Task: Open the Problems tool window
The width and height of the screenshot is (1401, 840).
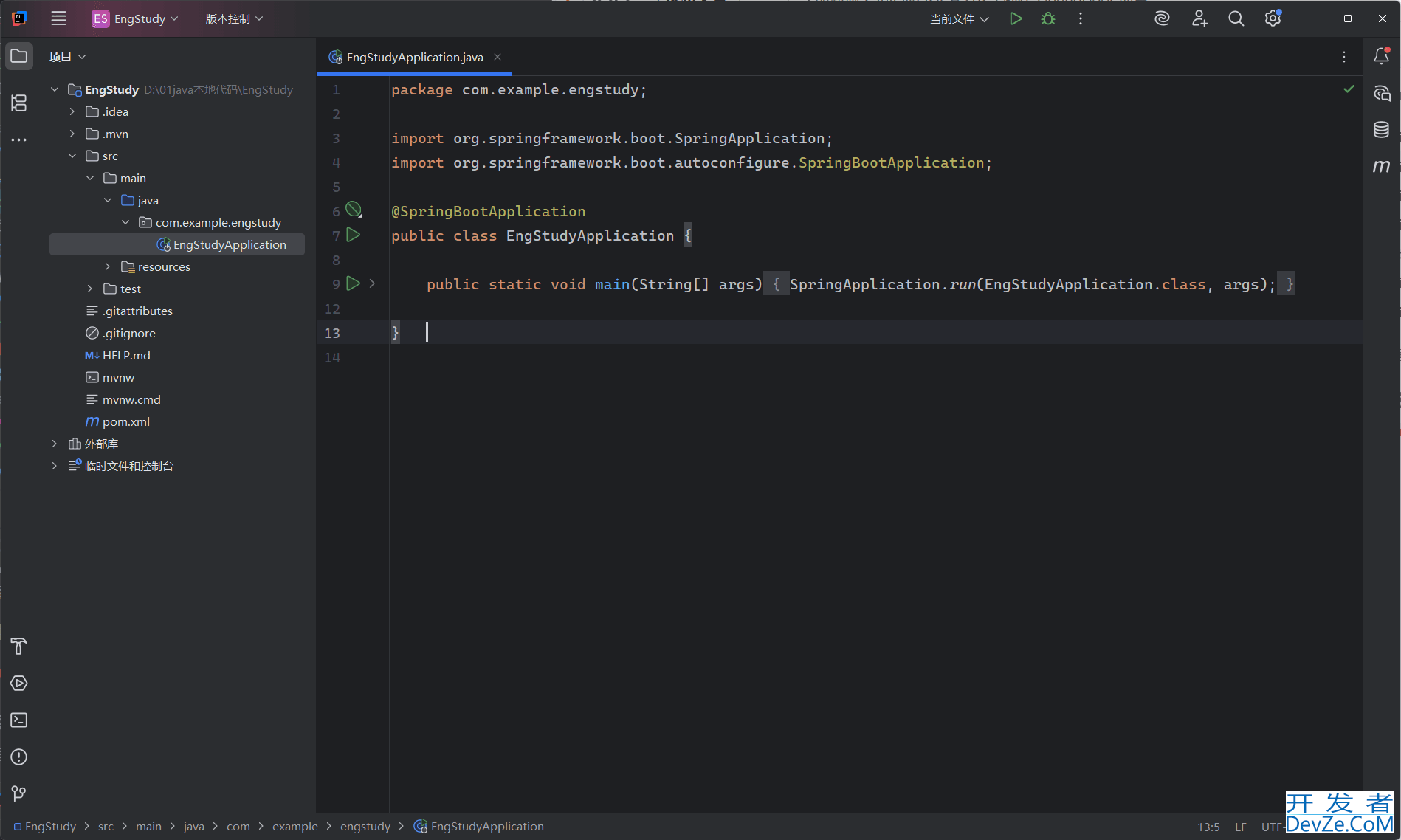Action: tap(19, 757)
